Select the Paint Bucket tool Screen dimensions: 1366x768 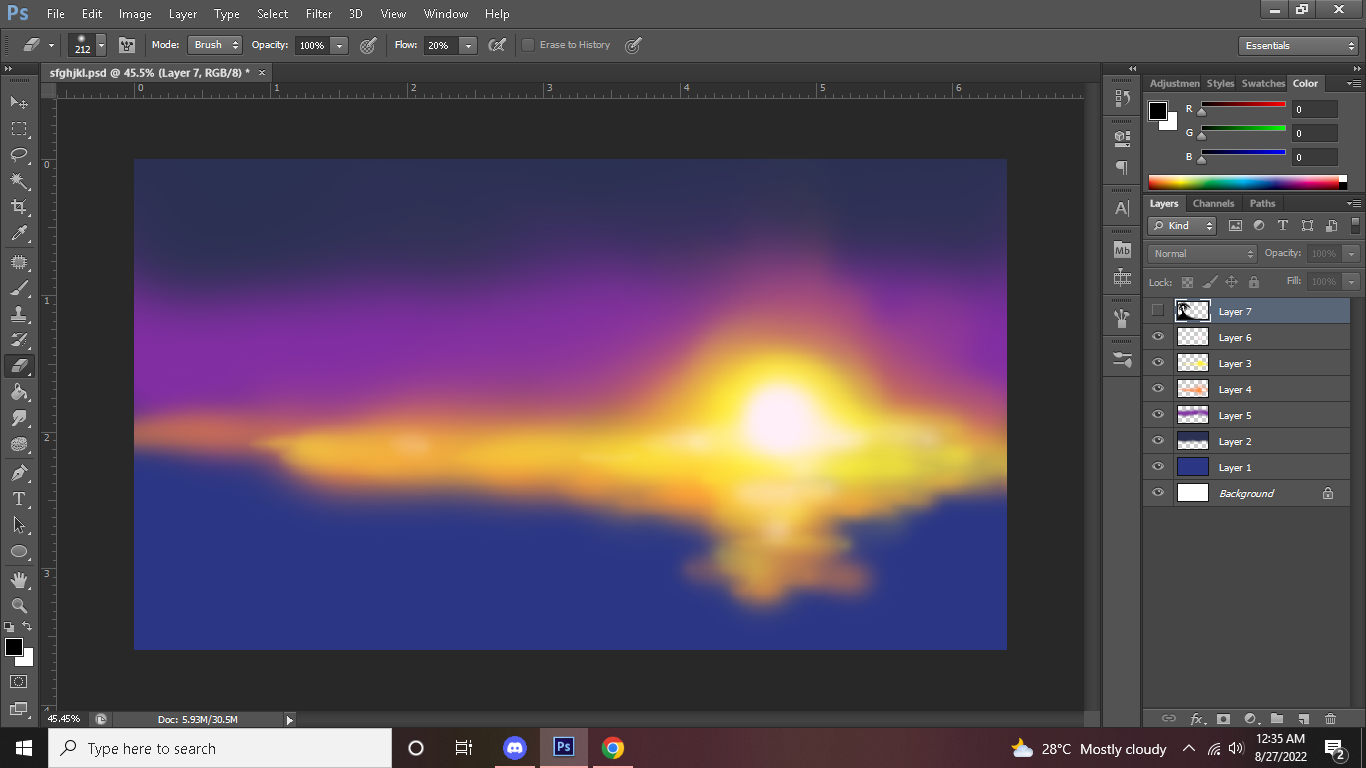click(x=19, y=392)
